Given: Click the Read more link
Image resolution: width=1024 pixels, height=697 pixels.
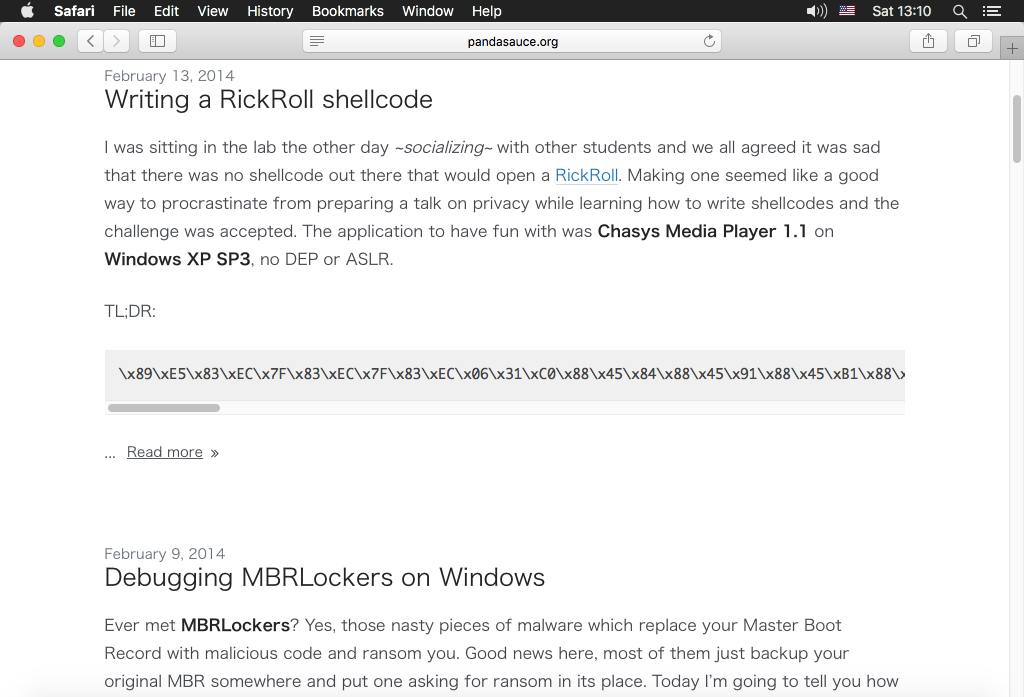Looking at the screenshot, I should 165,452.
